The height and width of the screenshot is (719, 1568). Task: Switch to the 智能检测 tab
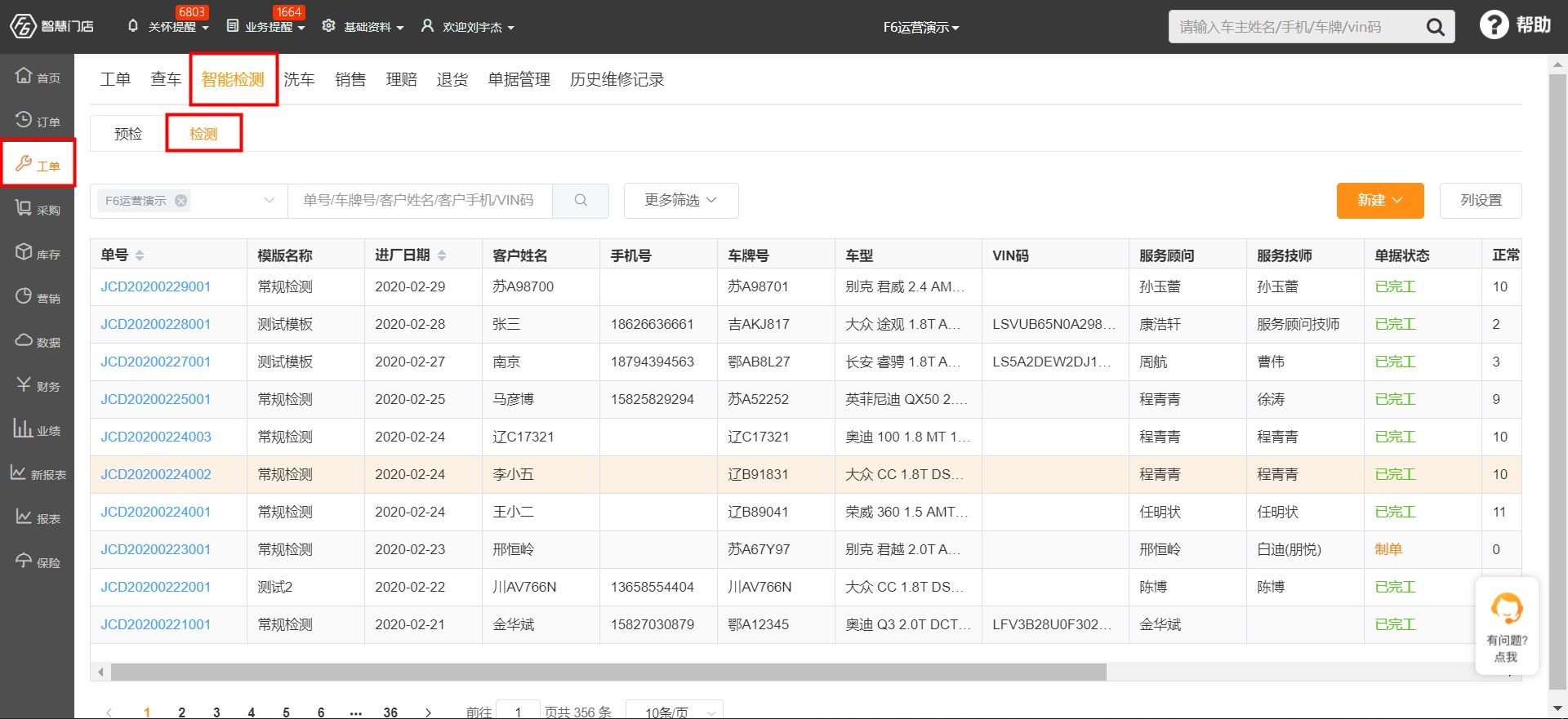pos(233,79)
